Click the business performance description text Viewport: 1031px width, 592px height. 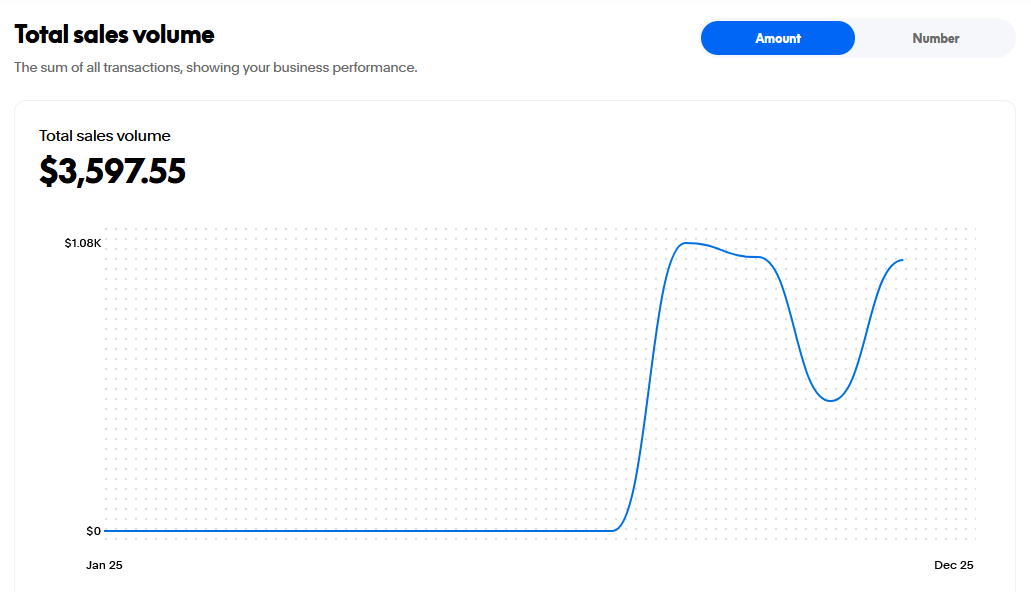215,68
